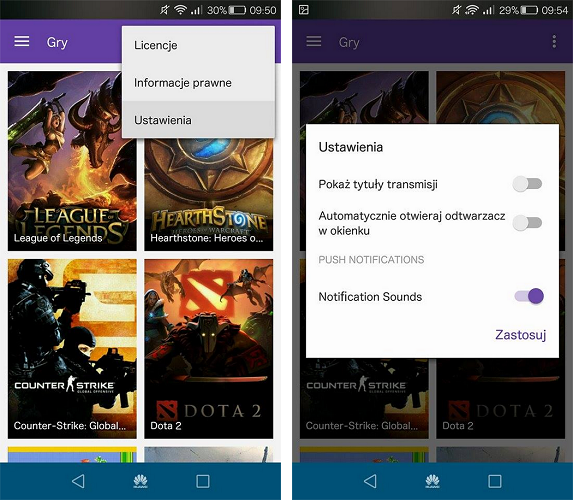Tap Notification Sounds label text
Image resolution: width=573 pixels, height=500 pixels.
tap(370, 296)
